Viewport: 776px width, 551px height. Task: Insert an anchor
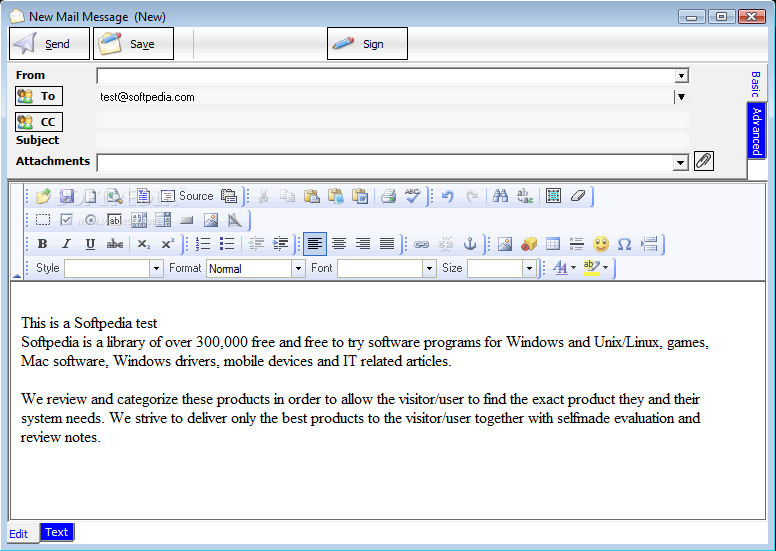click(x=470, y=244)
